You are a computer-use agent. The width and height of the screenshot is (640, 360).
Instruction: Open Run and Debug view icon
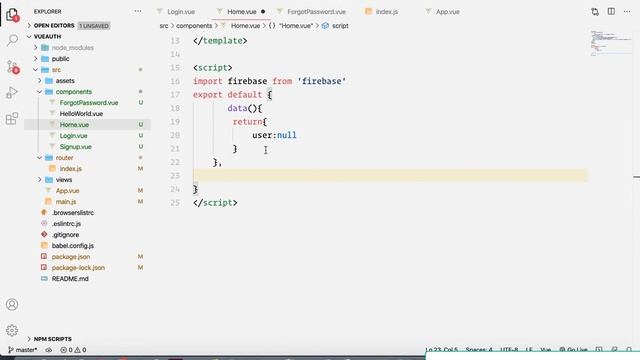12,93
